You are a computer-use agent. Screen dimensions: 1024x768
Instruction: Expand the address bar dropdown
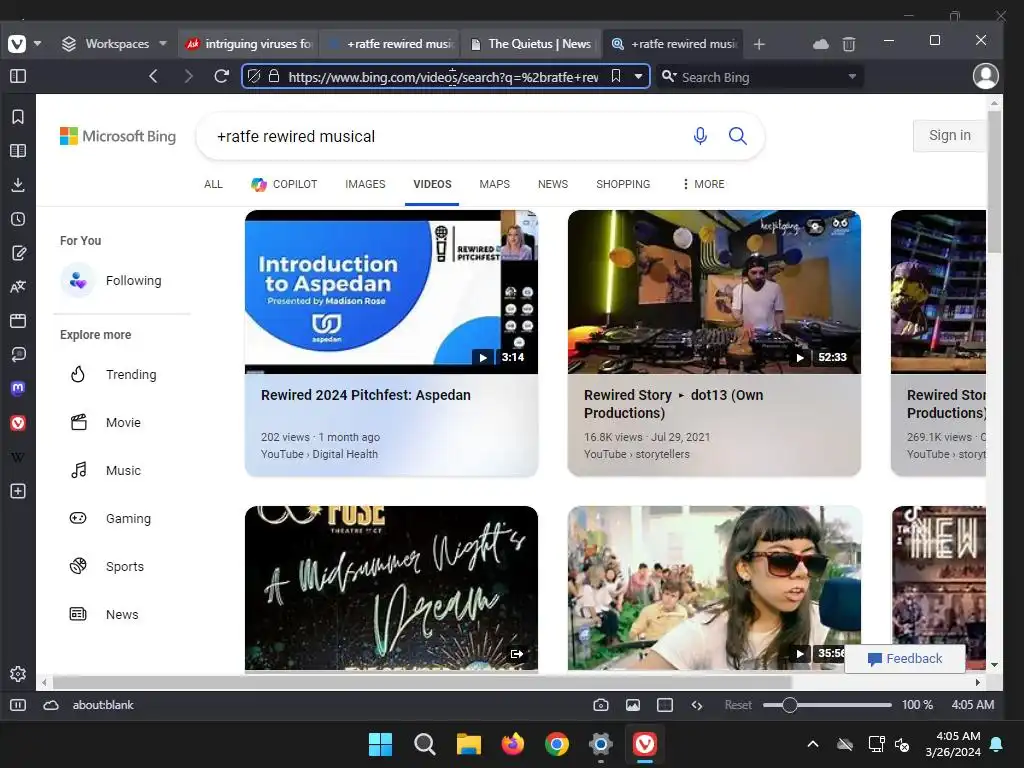638,76
